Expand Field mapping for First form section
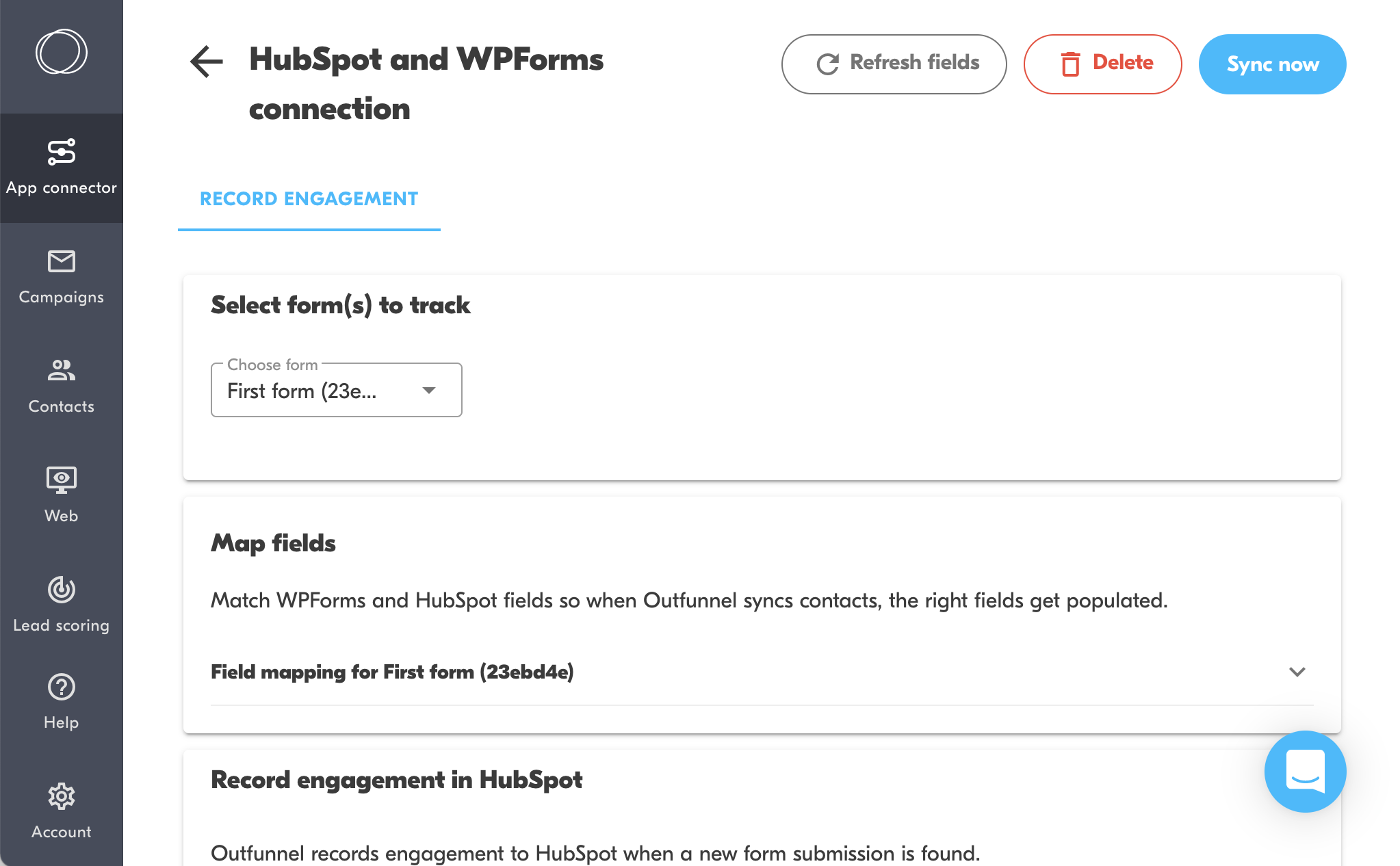The height and width of the screenshot is (866, 1400). [x=1298, y=672]
